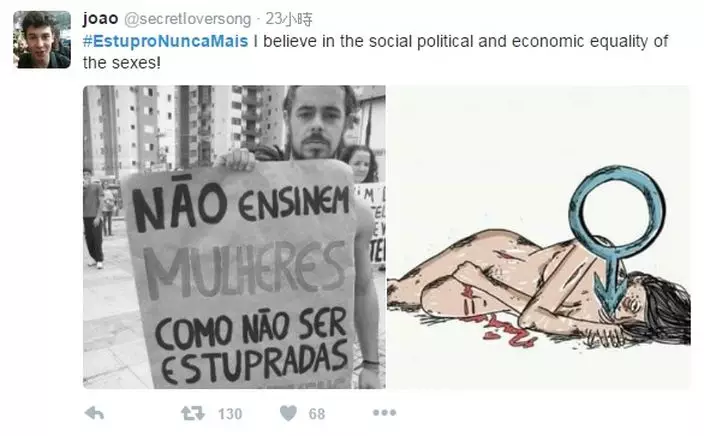
Task: Click the display name joao
Action: coord(101,19)
